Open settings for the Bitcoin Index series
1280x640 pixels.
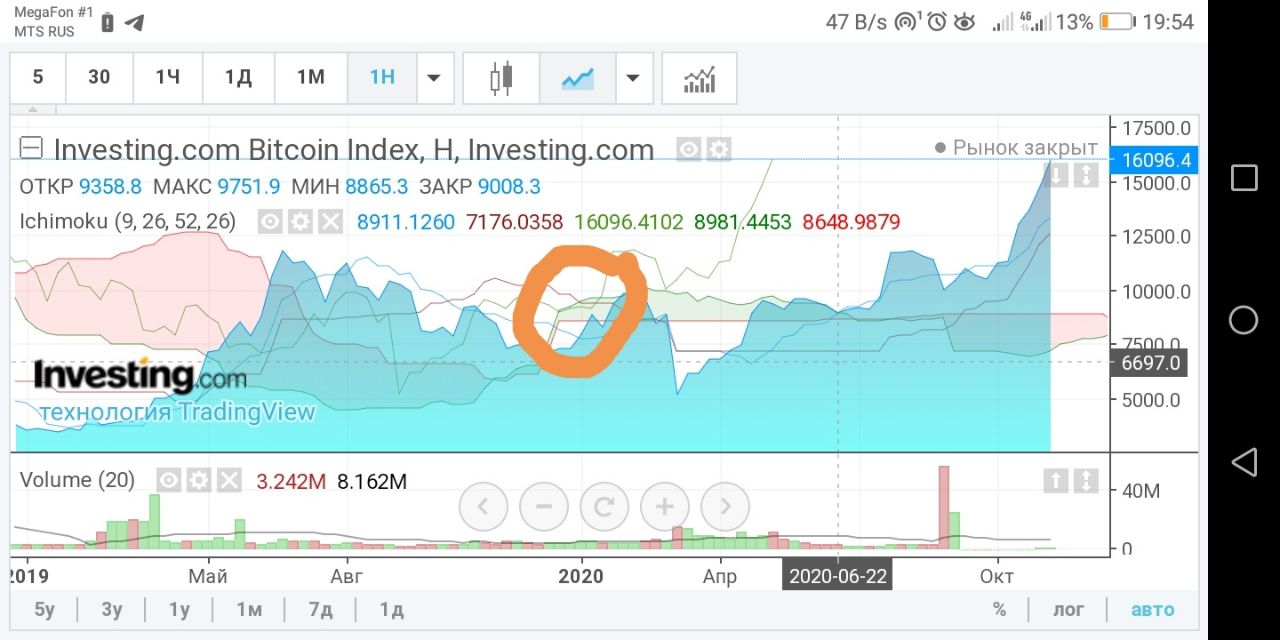[x=718, y=150]
